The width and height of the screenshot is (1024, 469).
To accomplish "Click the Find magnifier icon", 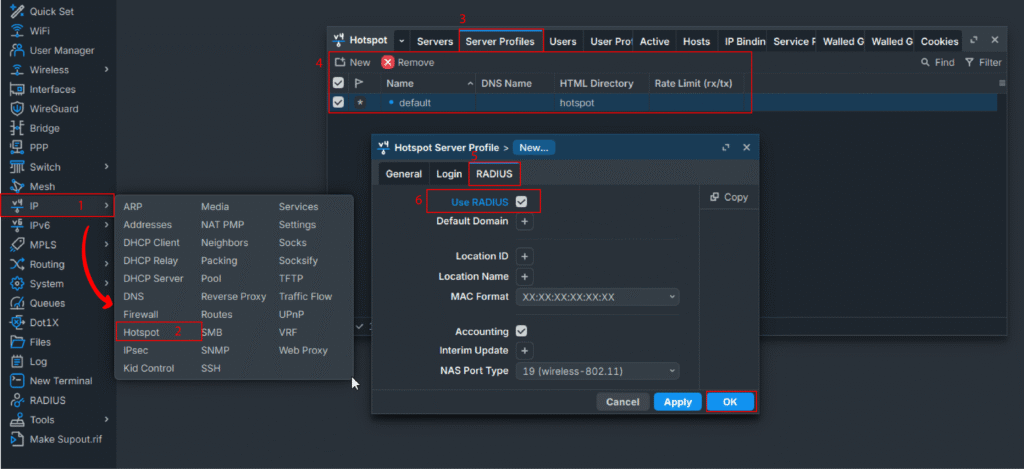I will click(x=925, y=62).
